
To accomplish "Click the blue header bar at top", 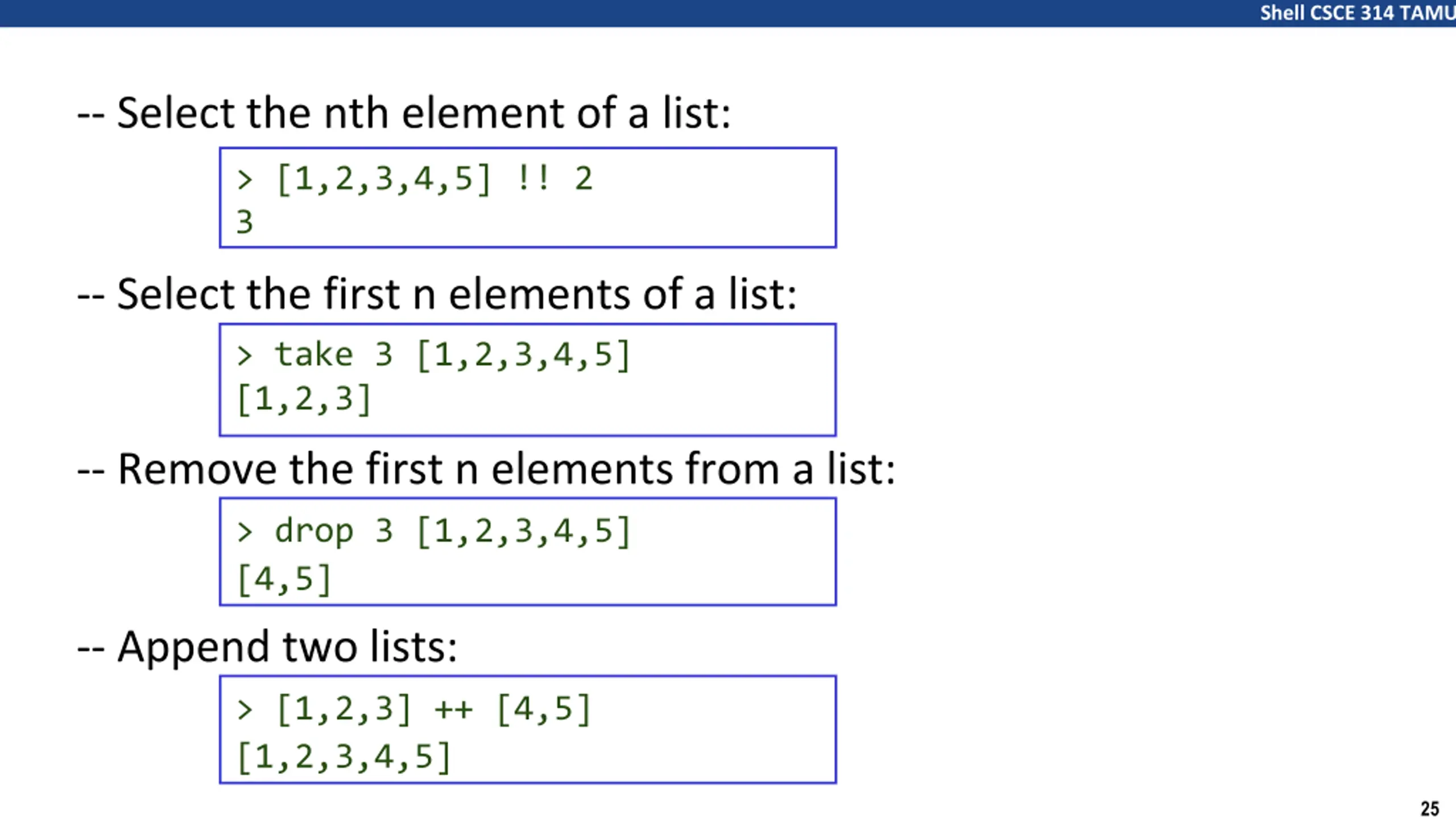I will pyautogui.click(x=728, y=13).
